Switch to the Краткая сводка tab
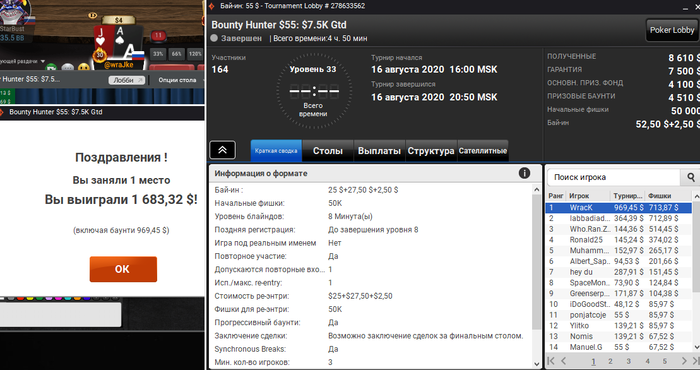 [x=276, y=151]
